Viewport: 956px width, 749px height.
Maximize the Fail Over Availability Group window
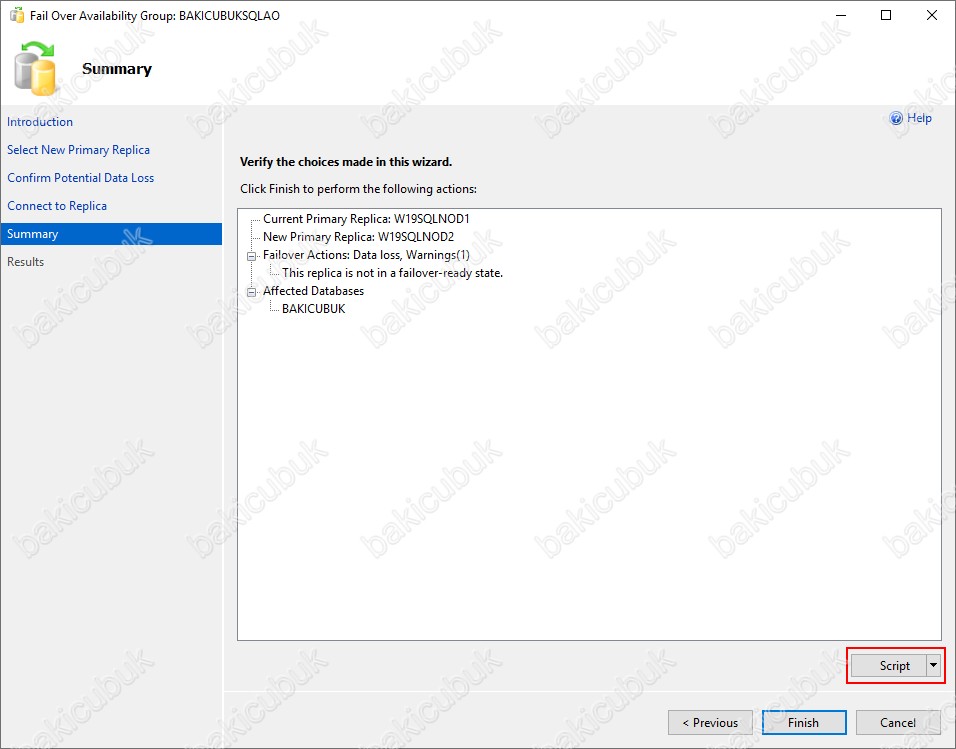click(886, 15)
